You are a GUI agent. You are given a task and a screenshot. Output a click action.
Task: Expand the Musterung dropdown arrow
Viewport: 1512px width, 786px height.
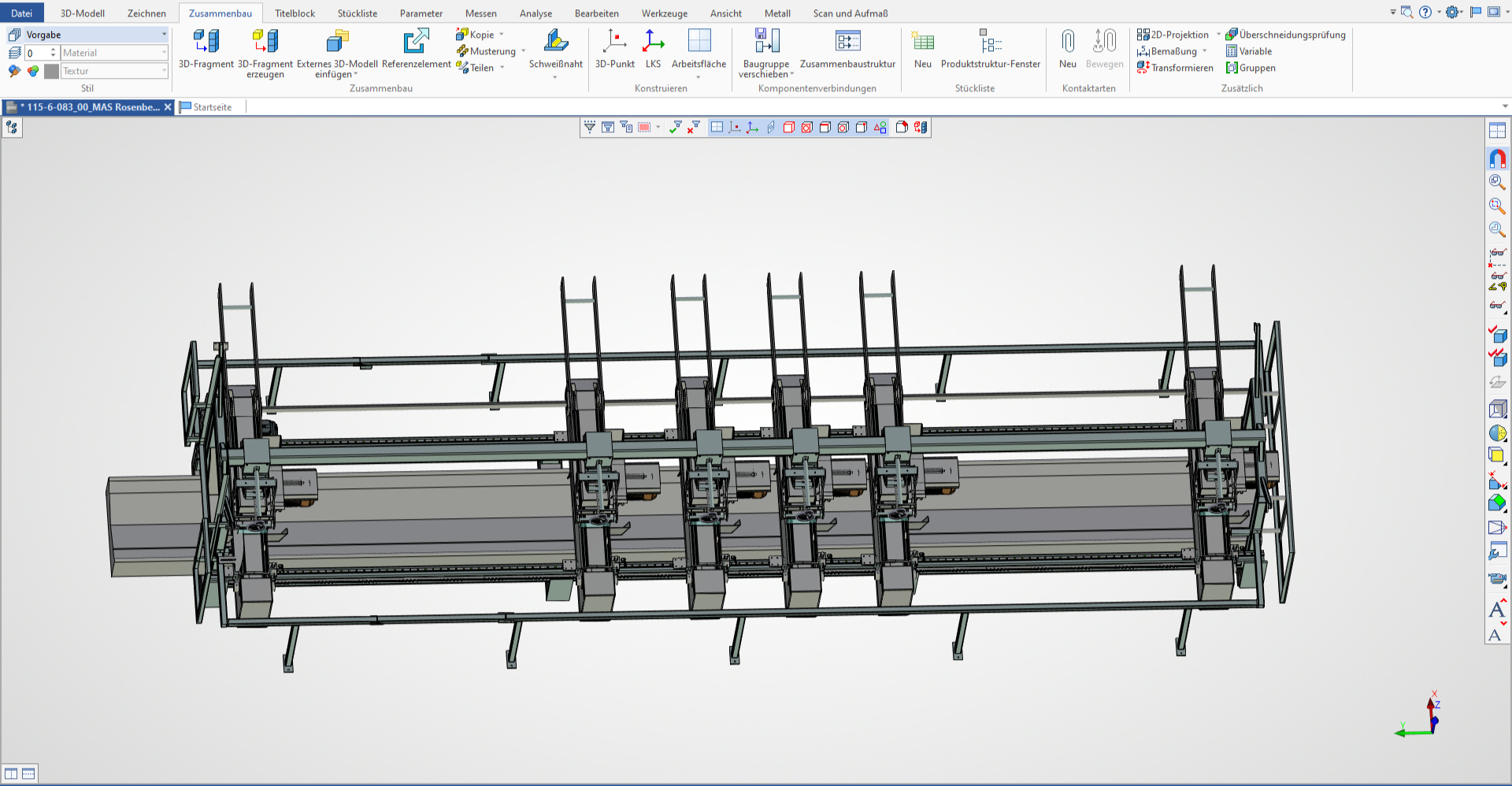523,51
